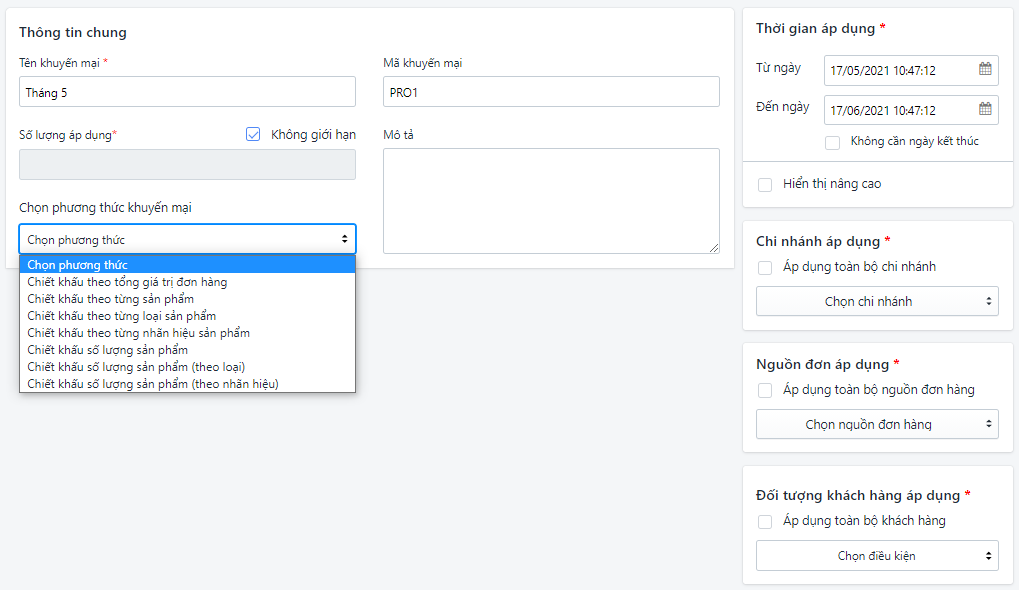Check Không cần ngày kết thúc option
The width and height of the screenshot is (1019, 590).
pyautogui.click(x=832, y=142)
